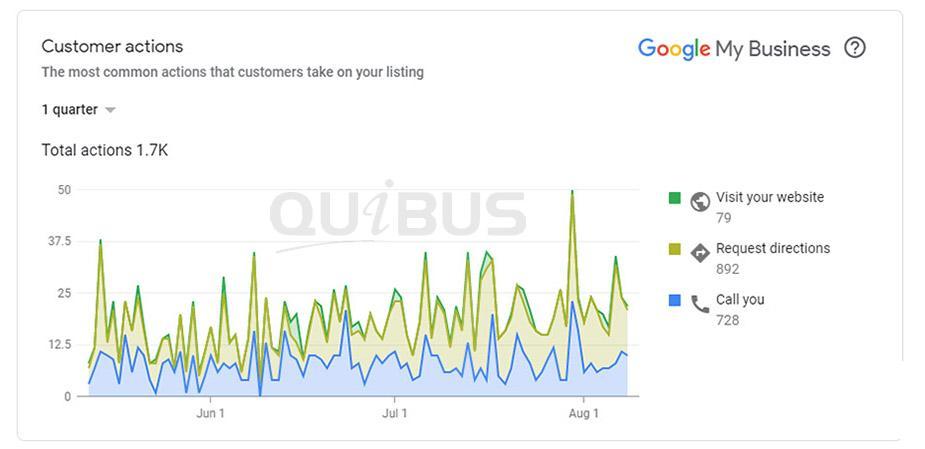Click the help question mark icon
Image resolution: width=925 pixels, height=449 pixels.
(854, 48)
